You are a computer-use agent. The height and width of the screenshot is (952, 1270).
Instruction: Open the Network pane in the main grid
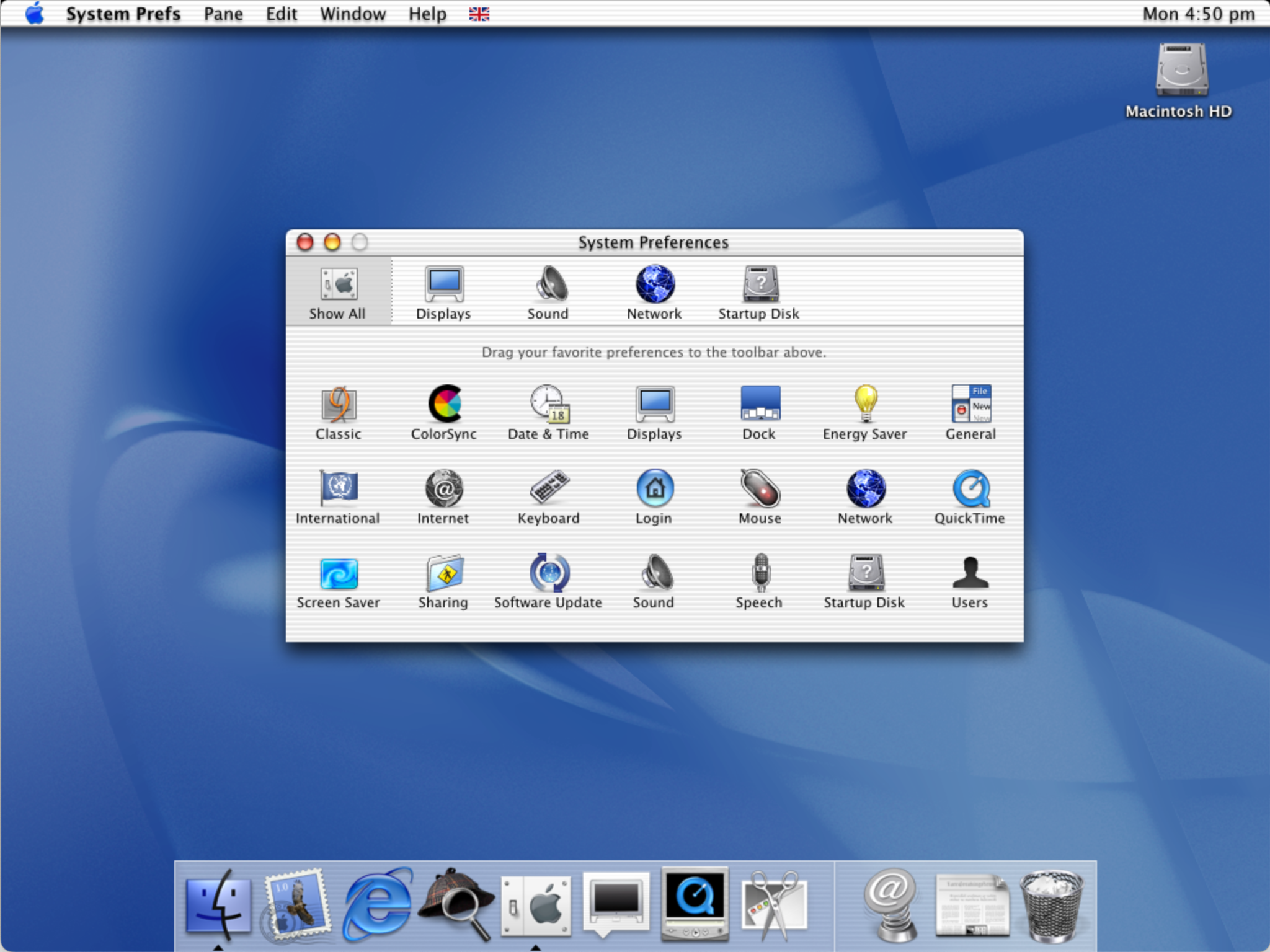865,497
